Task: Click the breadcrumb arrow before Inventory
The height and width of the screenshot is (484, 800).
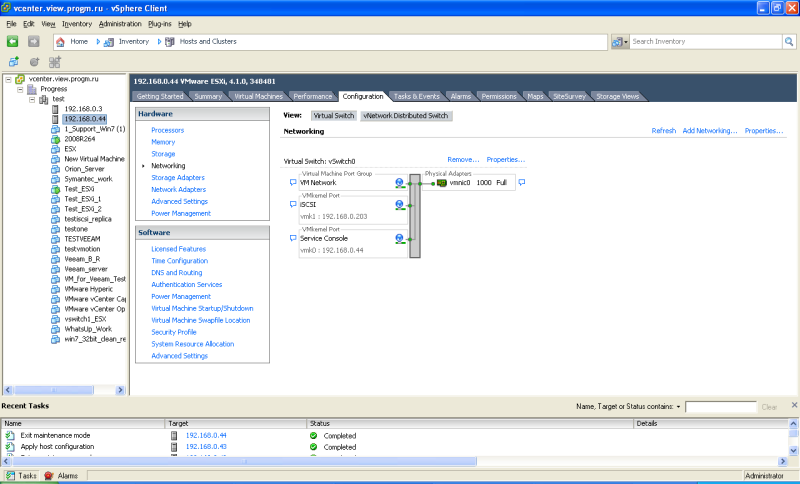Action: (98, 42)
